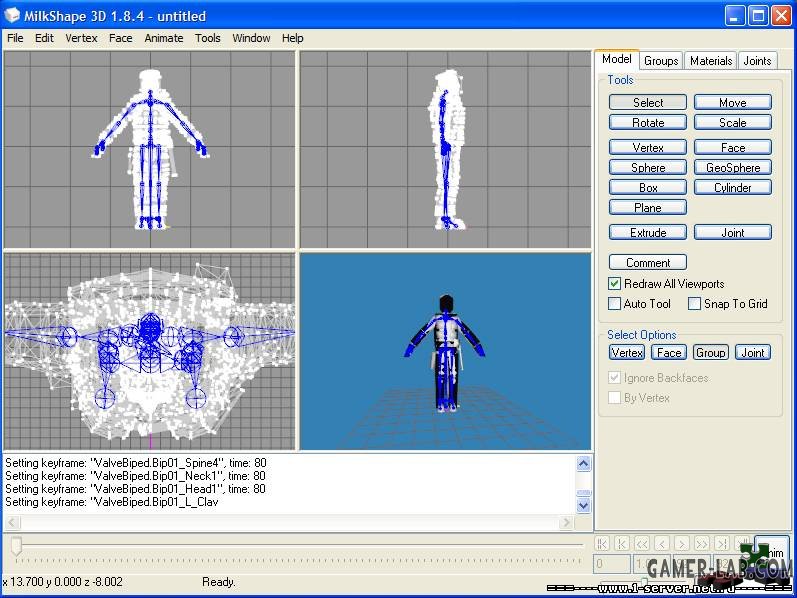797x598 pixels.
Task: Enable the Auto Tool checkbox
Action: point(615,304)
